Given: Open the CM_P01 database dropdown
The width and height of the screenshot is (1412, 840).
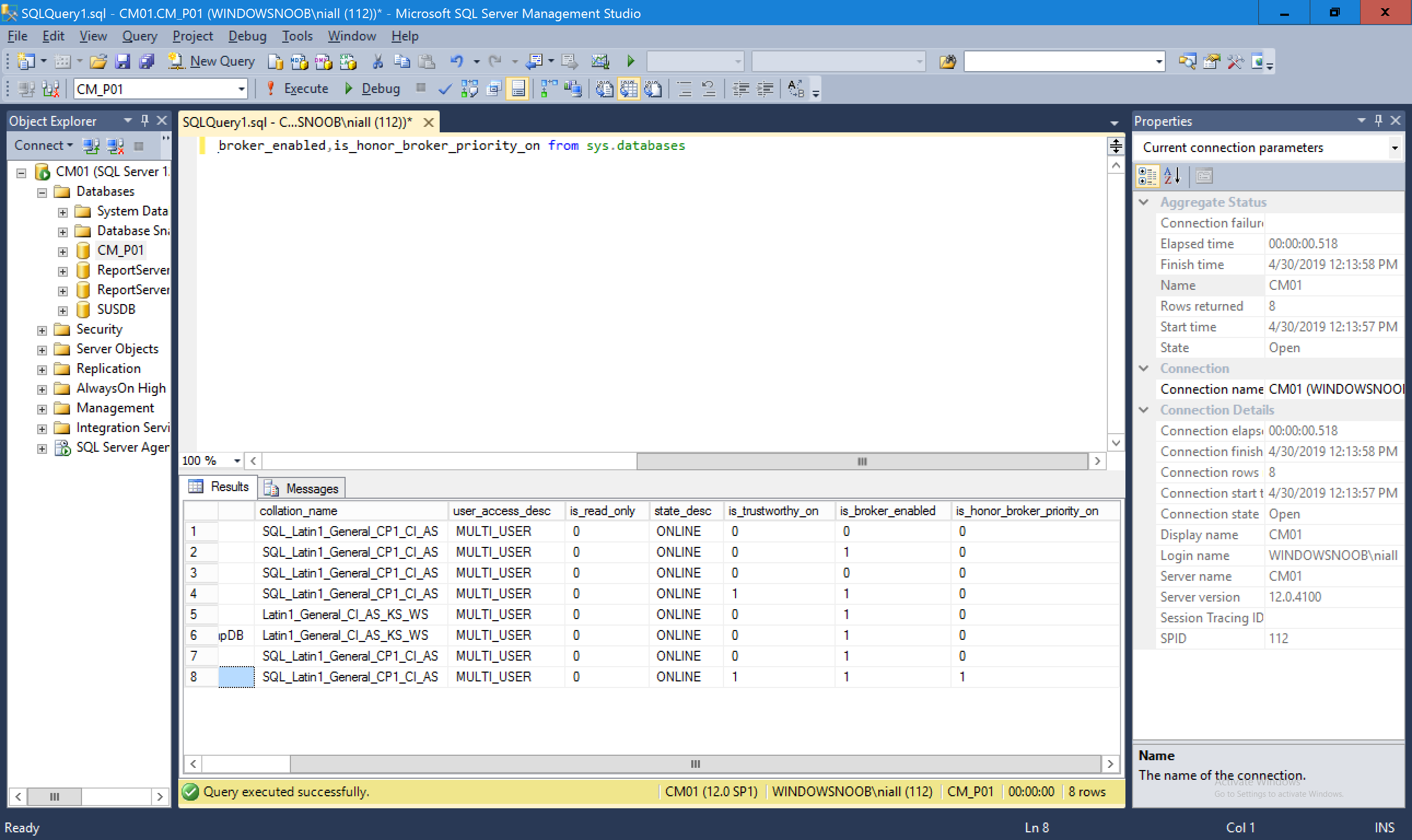Looking at the screenshot, I should [241, 89].
